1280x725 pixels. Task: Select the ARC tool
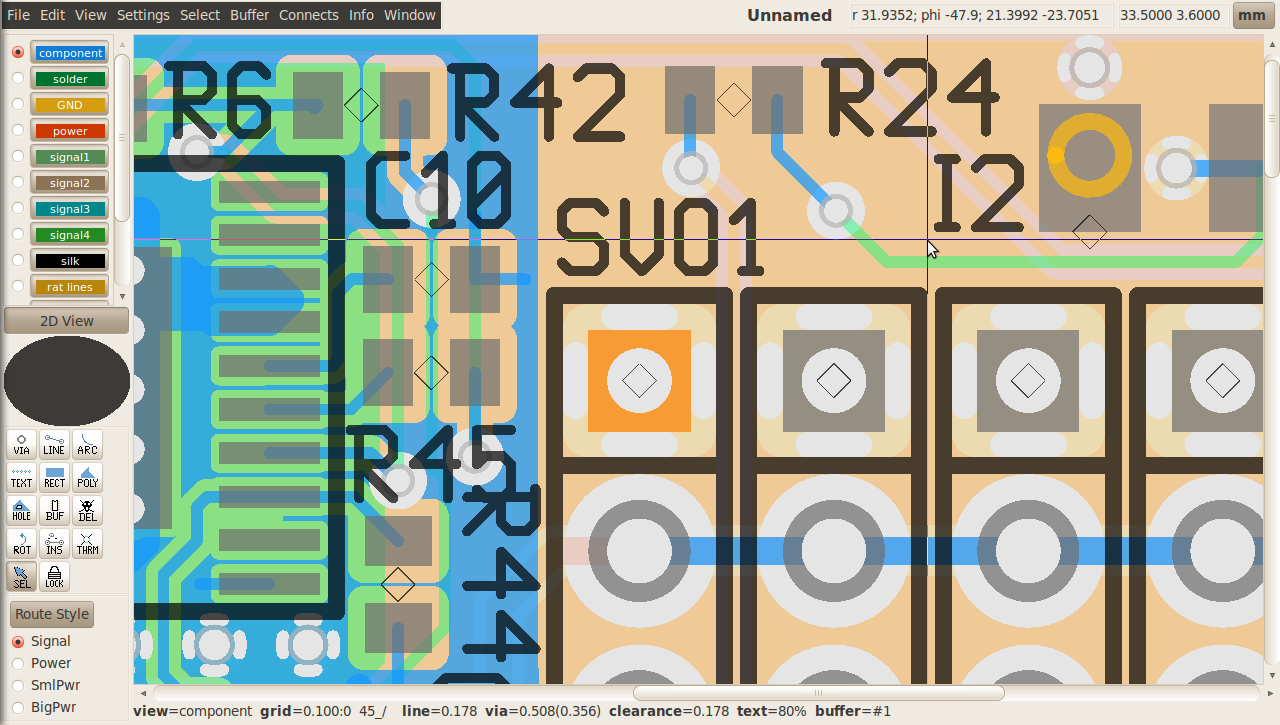87,444
